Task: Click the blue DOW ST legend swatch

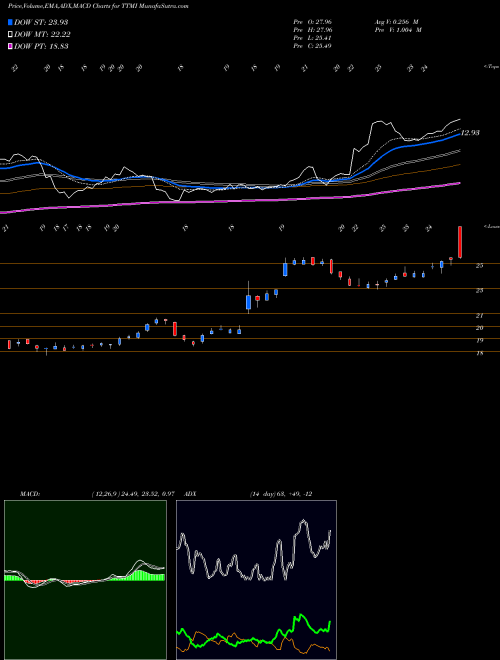Action: [10, 22]
